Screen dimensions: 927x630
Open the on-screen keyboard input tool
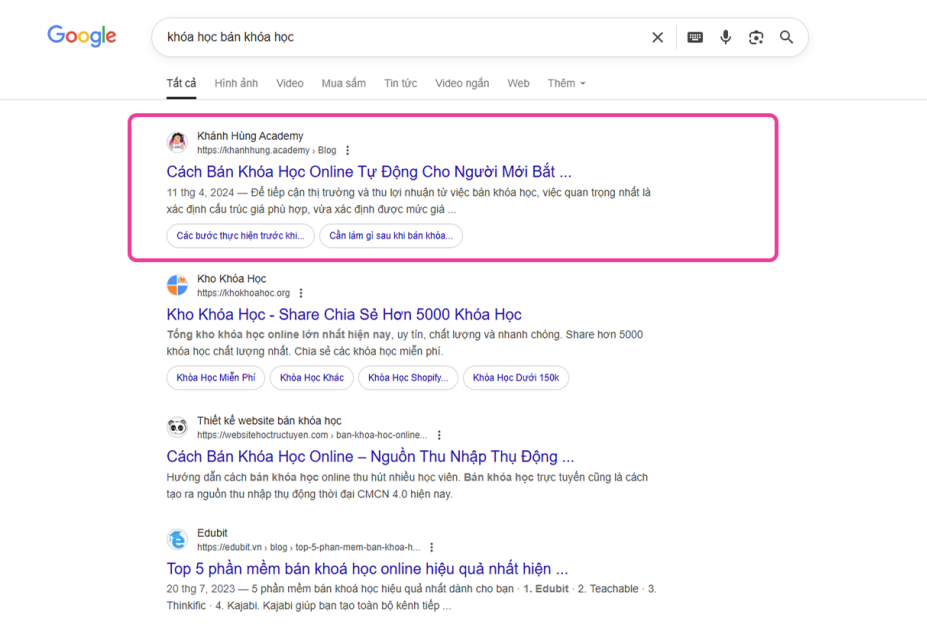[x=695, y=37]
